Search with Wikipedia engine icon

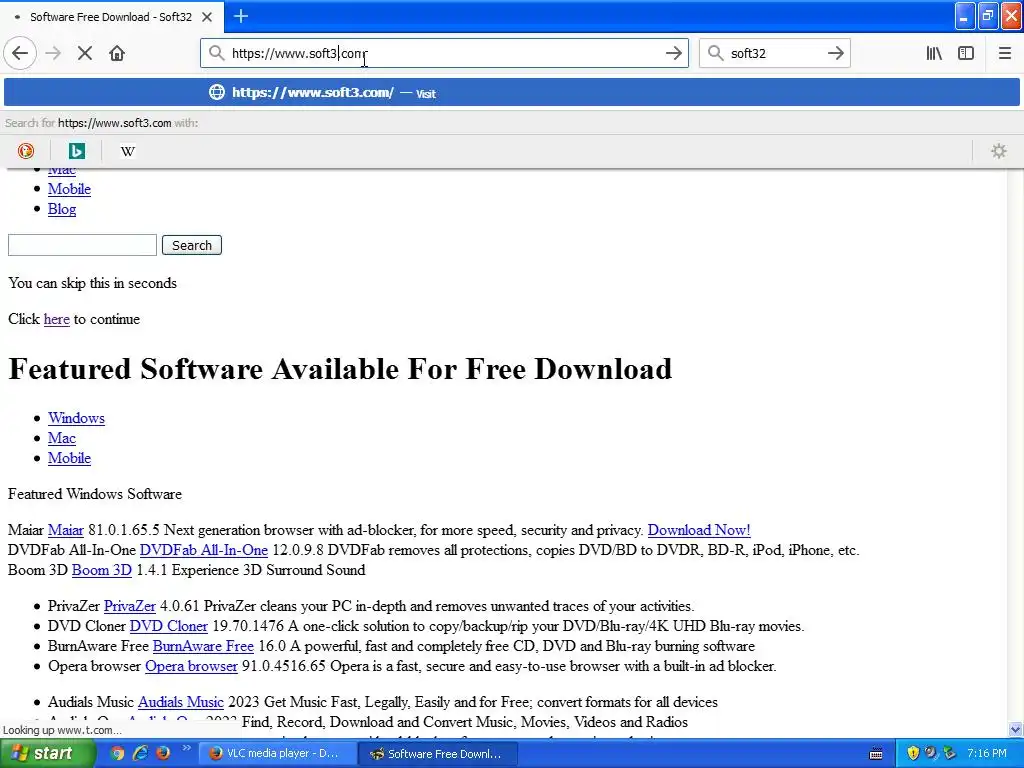127,152
